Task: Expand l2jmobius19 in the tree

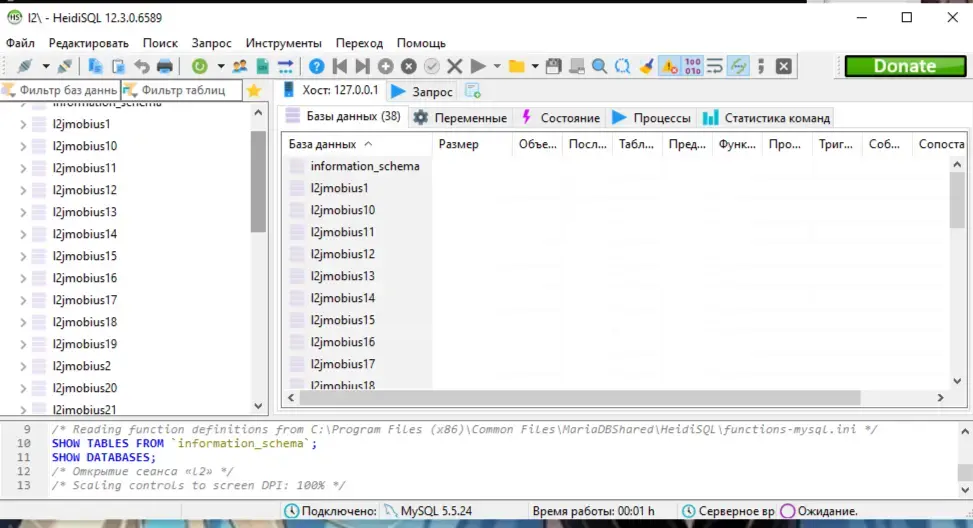Action: [23, 344]
